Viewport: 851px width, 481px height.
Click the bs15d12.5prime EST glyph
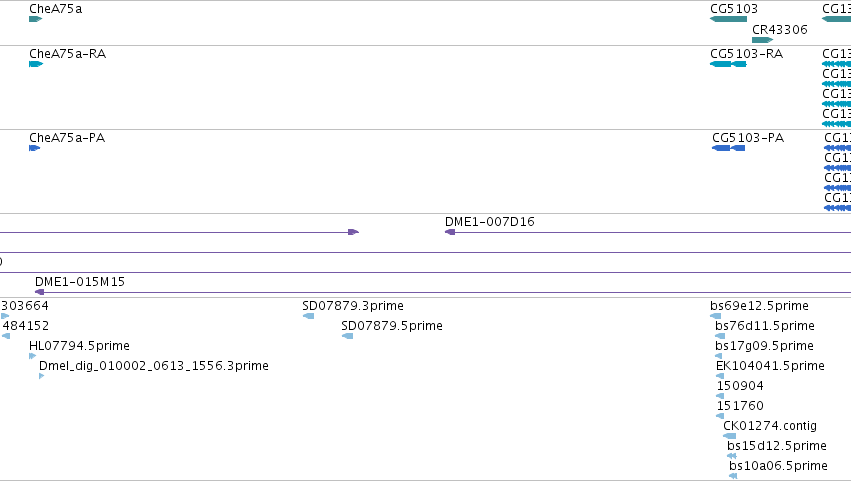(x=732, y=456)
